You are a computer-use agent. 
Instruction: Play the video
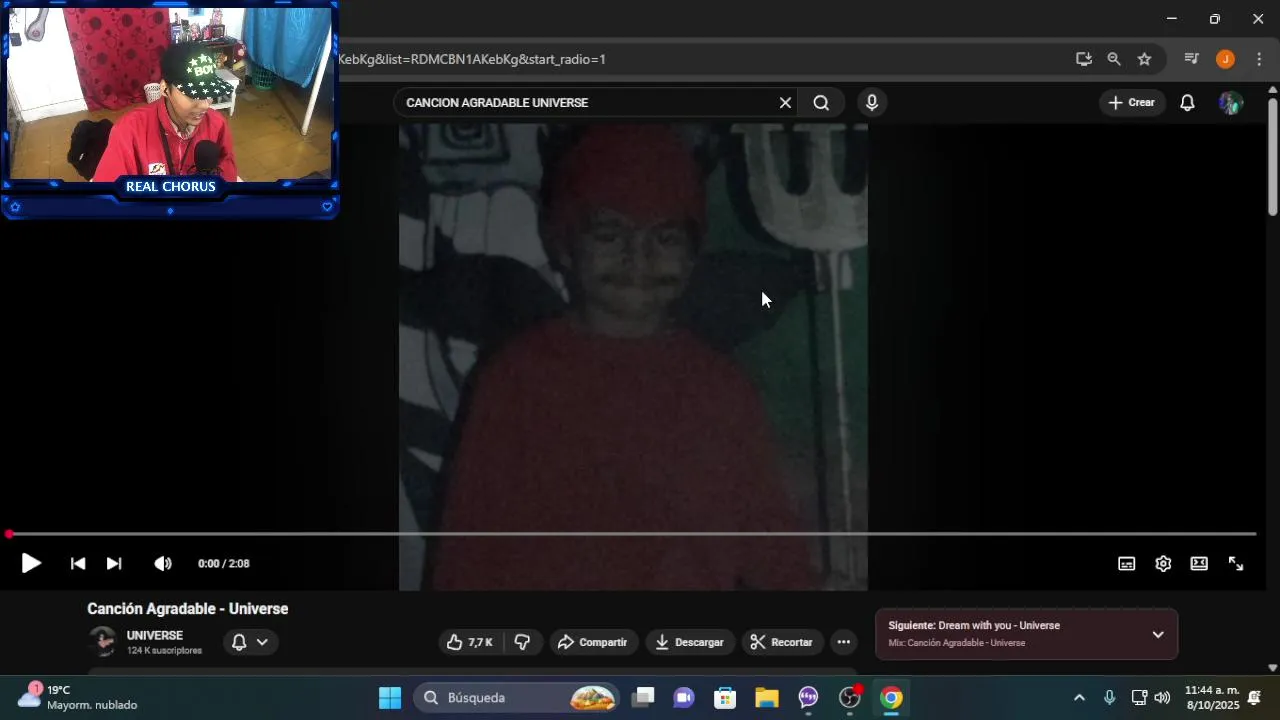click(x=31, y=564)
